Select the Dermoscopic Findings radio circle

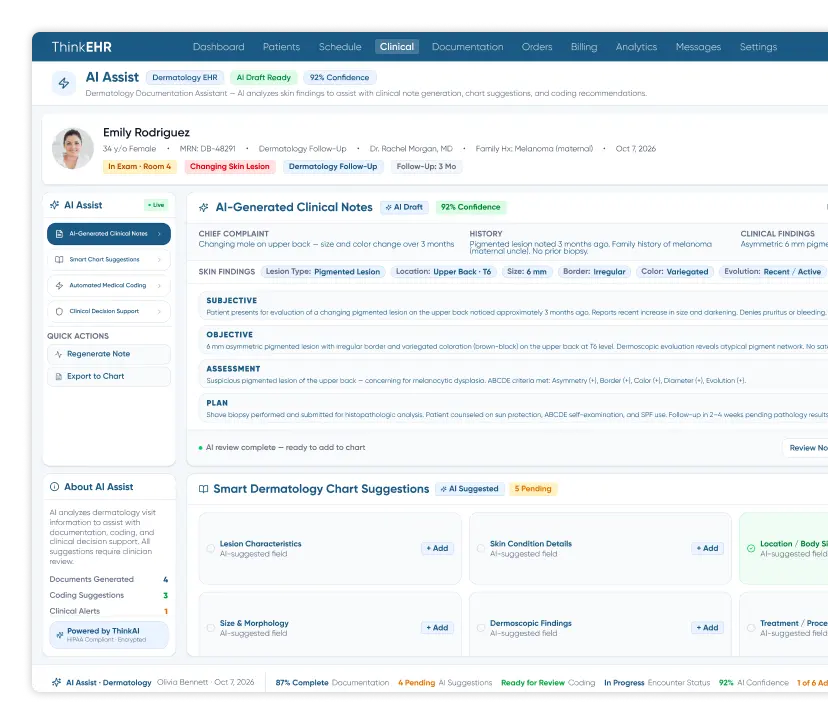coord(481,628)
